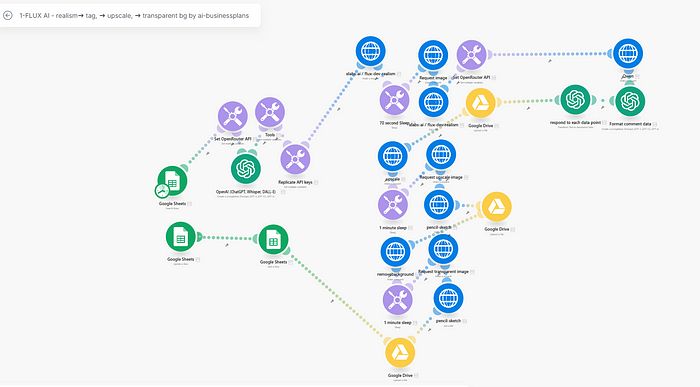Open the Request image HTTP module
700x387 pixels.
(x=433, y=55)
